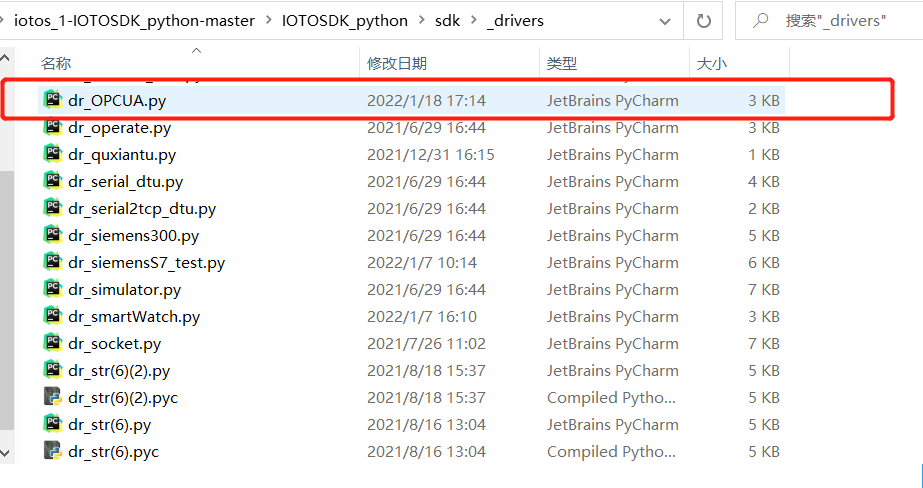Click the icon for dr_serial_dtu.py
The image size is (923, 488).
click(53, 181)
